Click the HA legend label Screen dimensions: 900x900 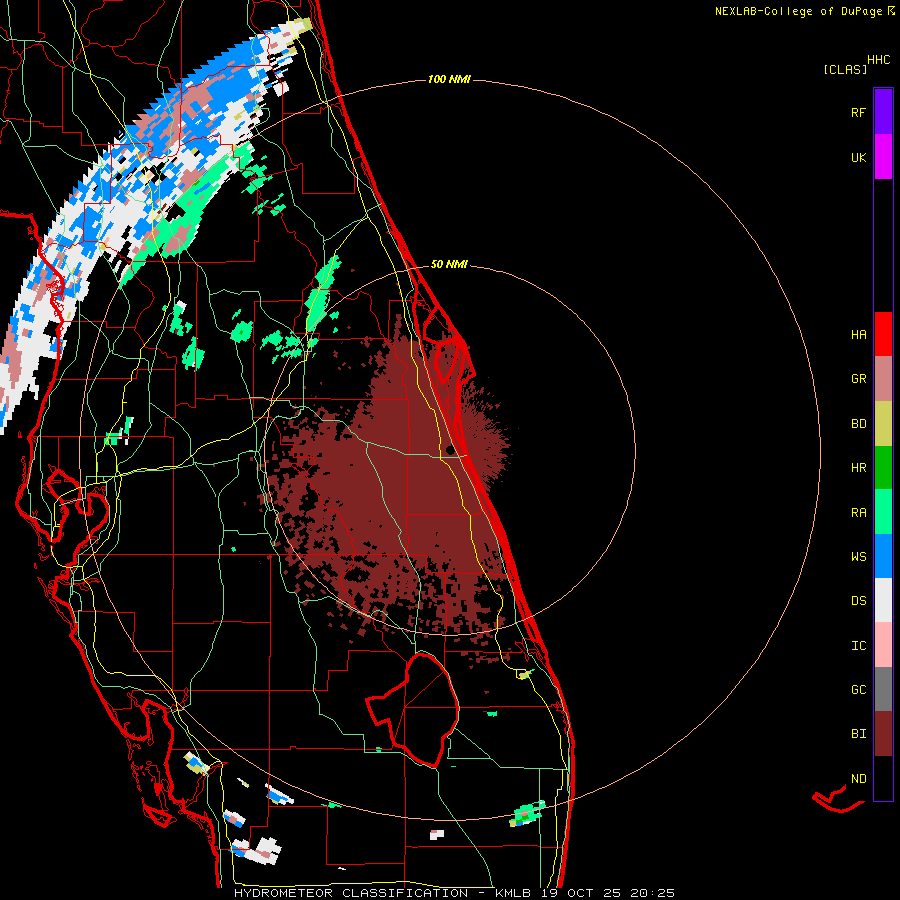(x=858, y=335)
